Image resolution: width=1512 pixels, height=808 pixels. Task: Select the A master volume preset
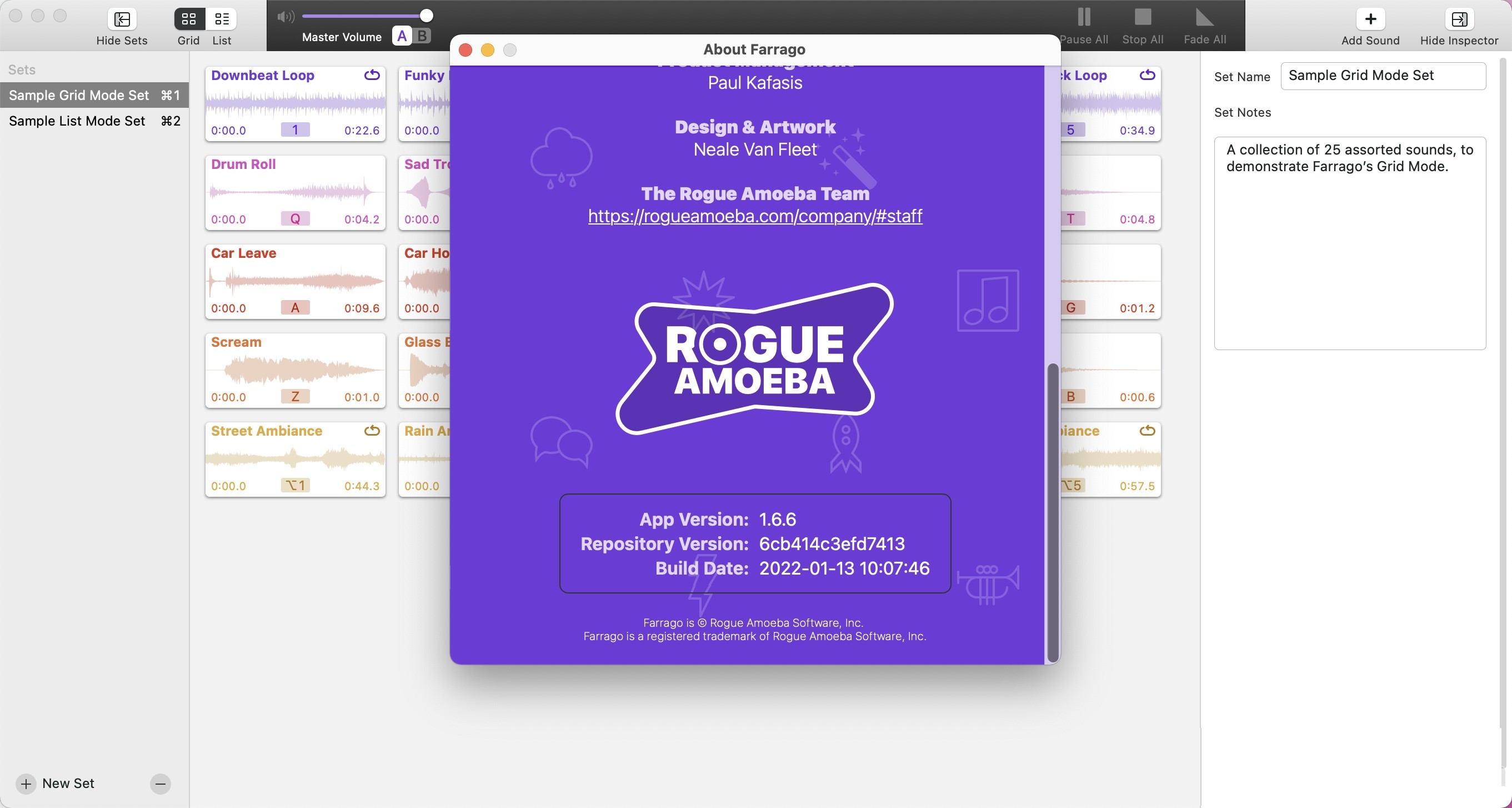point(402,36)
